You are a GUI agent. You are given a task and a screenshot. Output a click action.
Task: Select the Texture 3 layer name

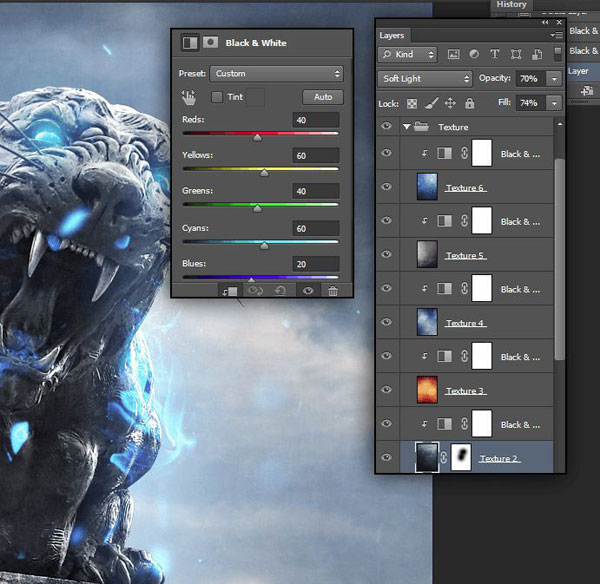pyautogui.click(x=465, y=391)
